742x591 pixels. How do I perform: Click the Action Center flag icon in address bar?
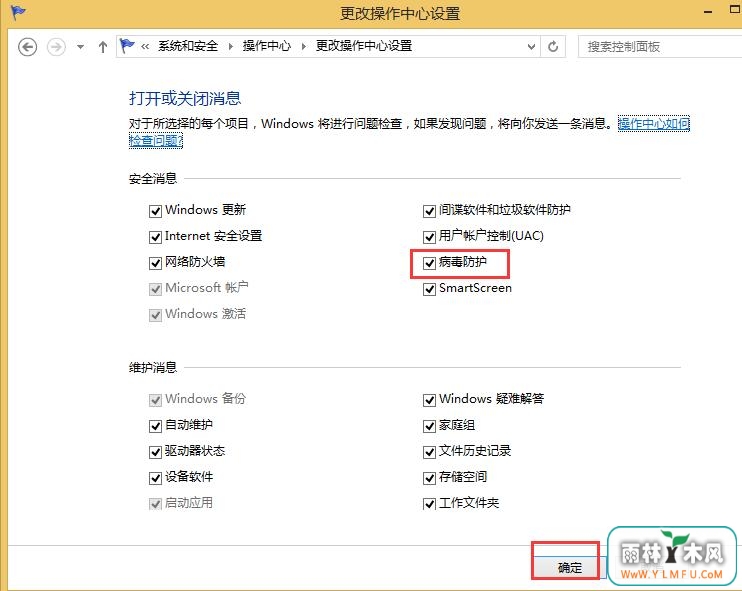127,46
